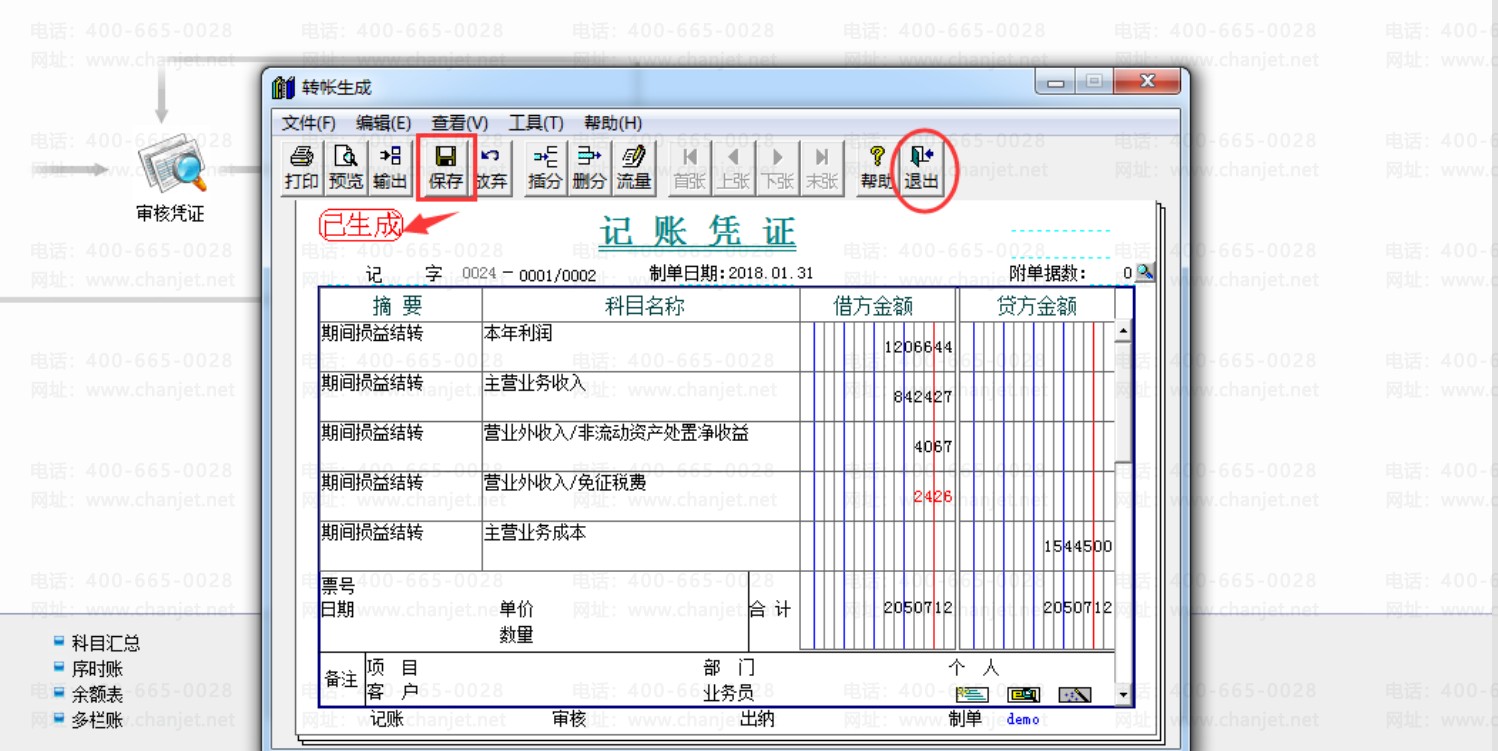
Task: Click the 摘要 cell in the 本年利润 row
Action: 400,347
